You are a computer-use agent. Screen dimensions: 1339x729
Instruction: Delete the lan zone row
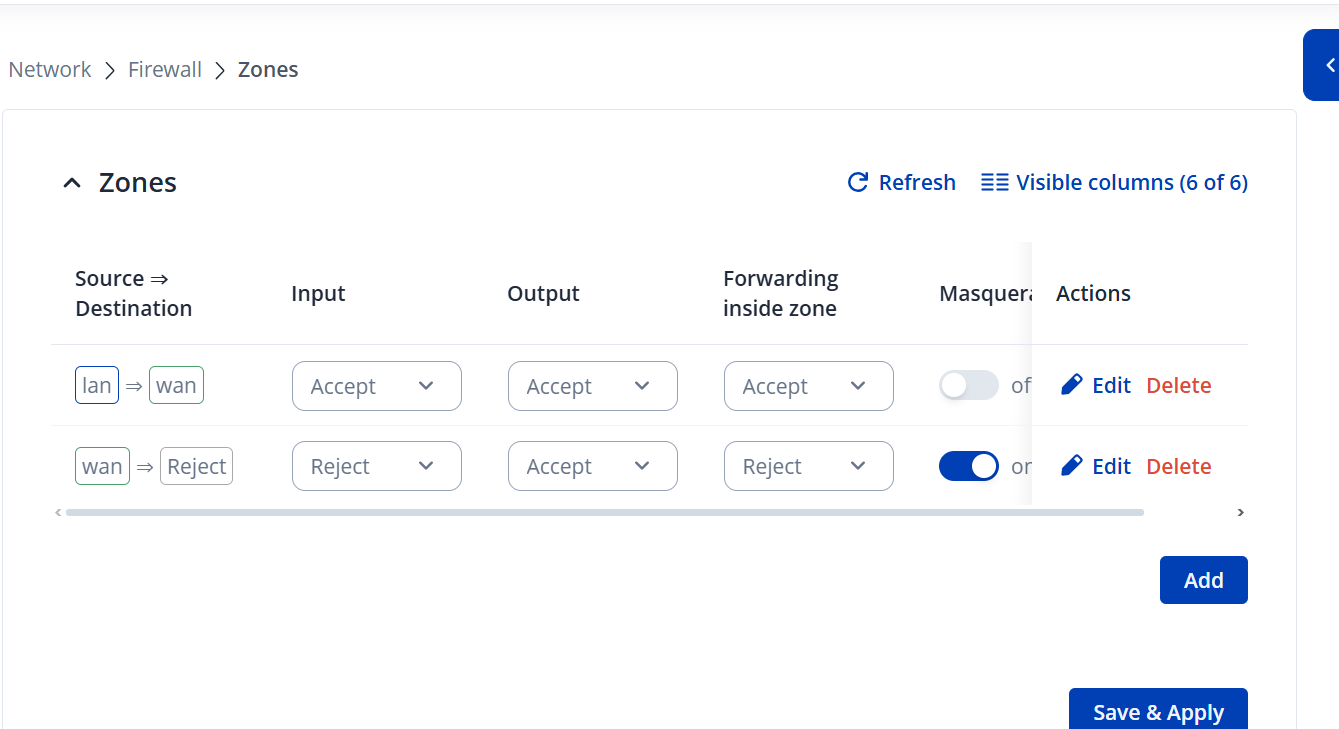tap(1178, 385)
